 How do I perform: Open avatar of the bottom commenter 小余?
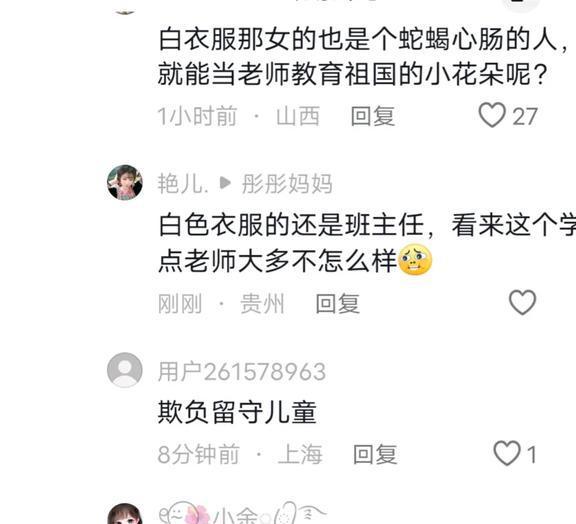(x=125, y=513)
